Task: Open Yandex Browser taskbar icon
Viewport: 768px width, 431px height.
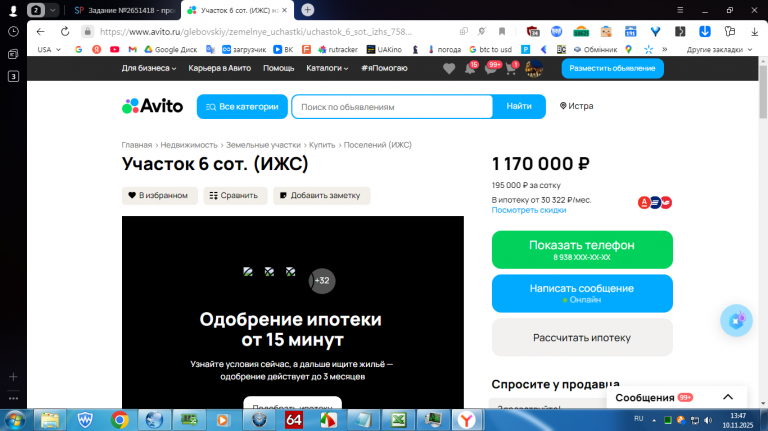Action: [x=466, y=420]
